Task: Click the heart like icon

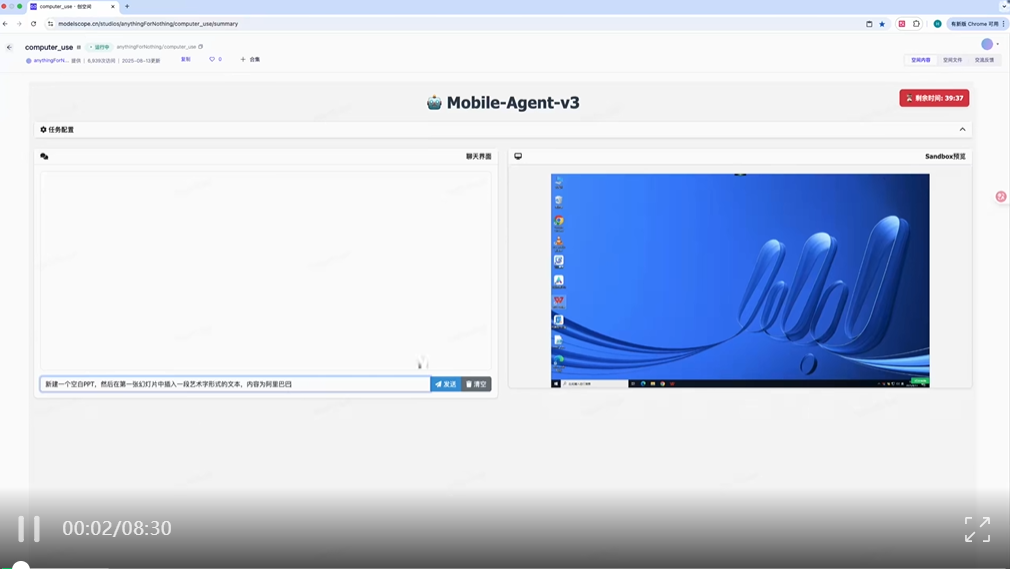Action: (x=212, y=59)
